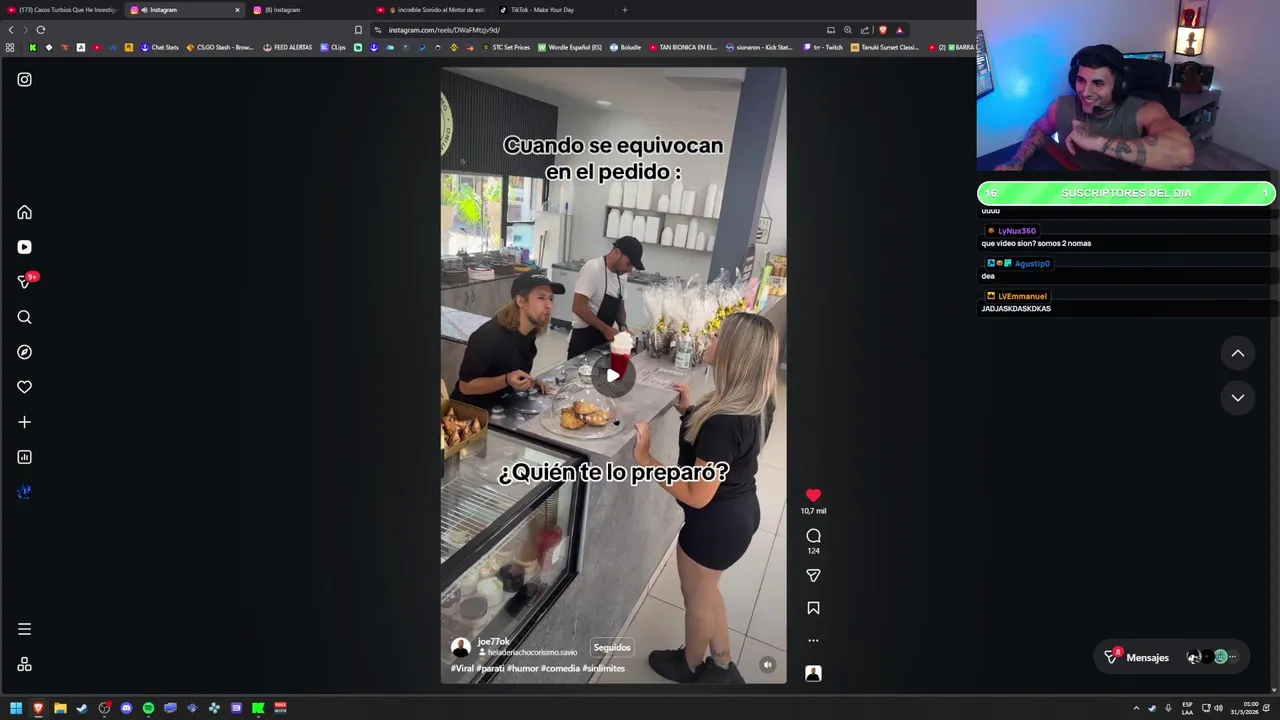Open the Tanuki Sunset Classic bookmark
1280x720 pixels.
click(x=885, y=47)
